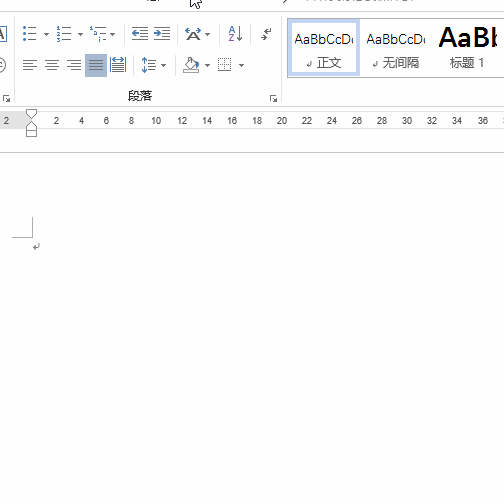Select the 无间隔 style
The height and width of the screenshot is (504, 504).
(396, 48)
